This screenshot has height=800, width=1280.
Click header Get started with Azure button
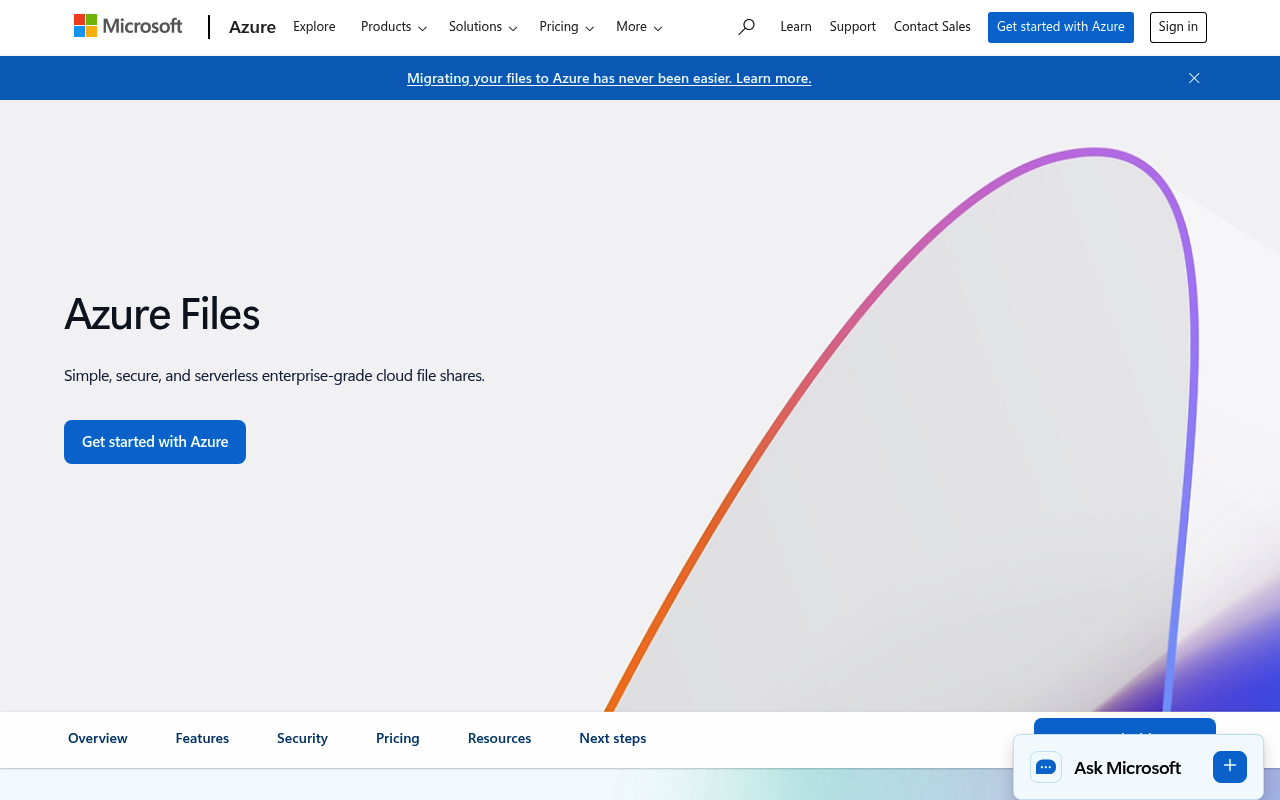(x=1061, y=27)
